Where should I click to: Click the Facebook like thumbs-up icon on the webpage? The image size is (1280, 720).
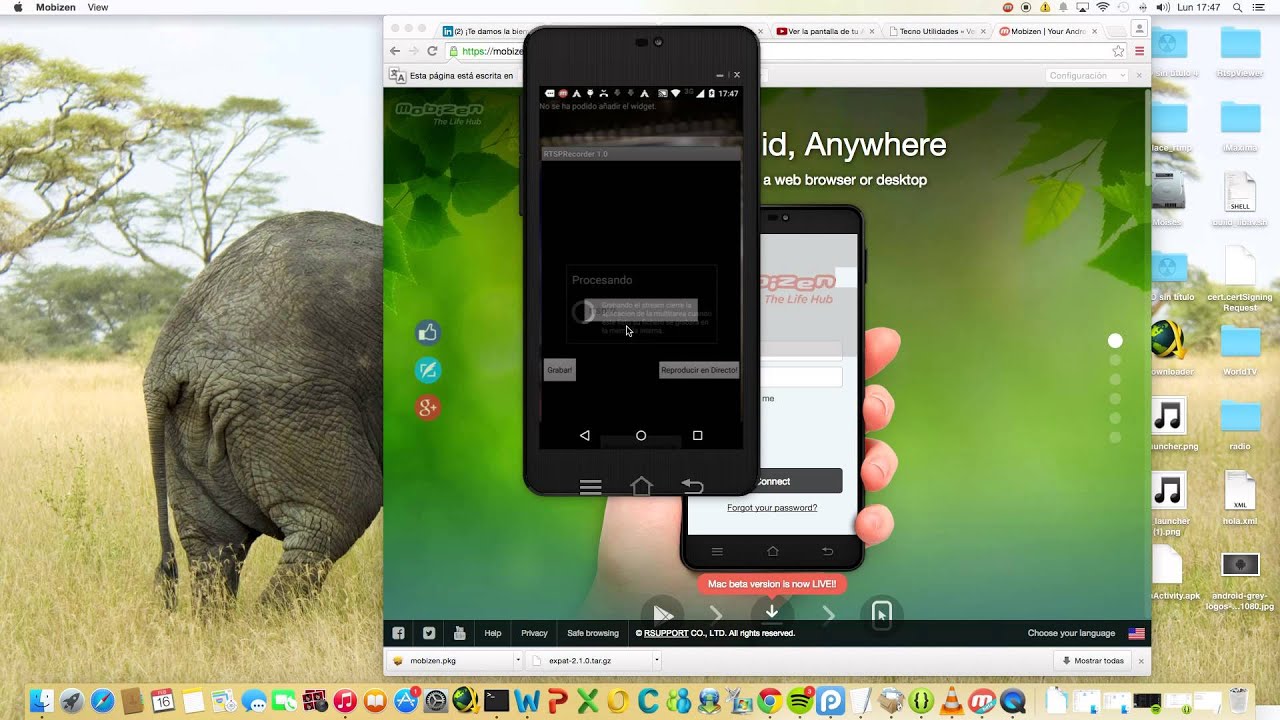pos(428,333)
